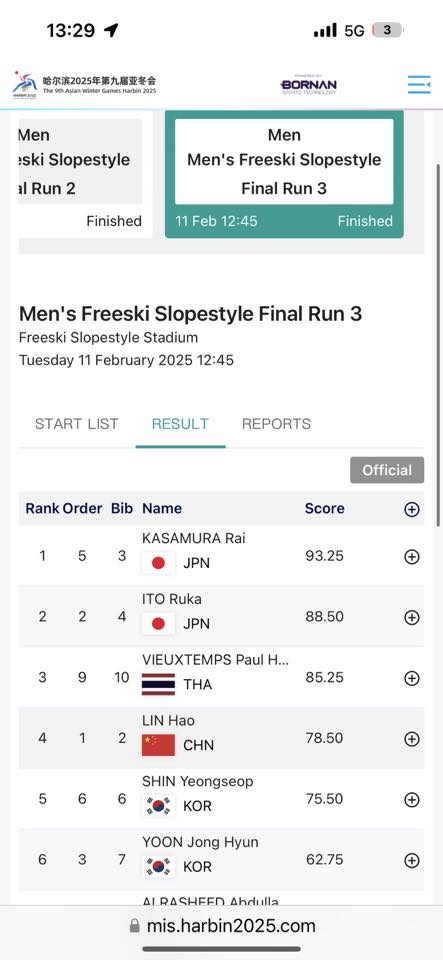Switch to the START LIST tab
The height and width of the screenshot is (960, 443).
pos(76,424)
